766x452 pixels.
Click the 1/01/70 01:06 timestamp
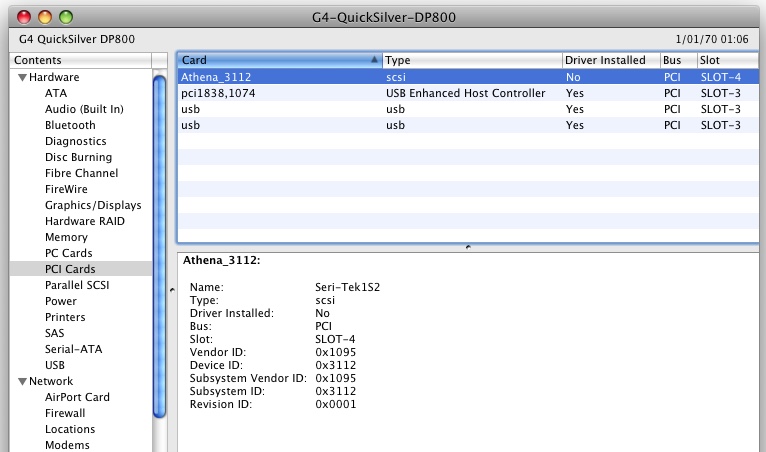[712, 39]
